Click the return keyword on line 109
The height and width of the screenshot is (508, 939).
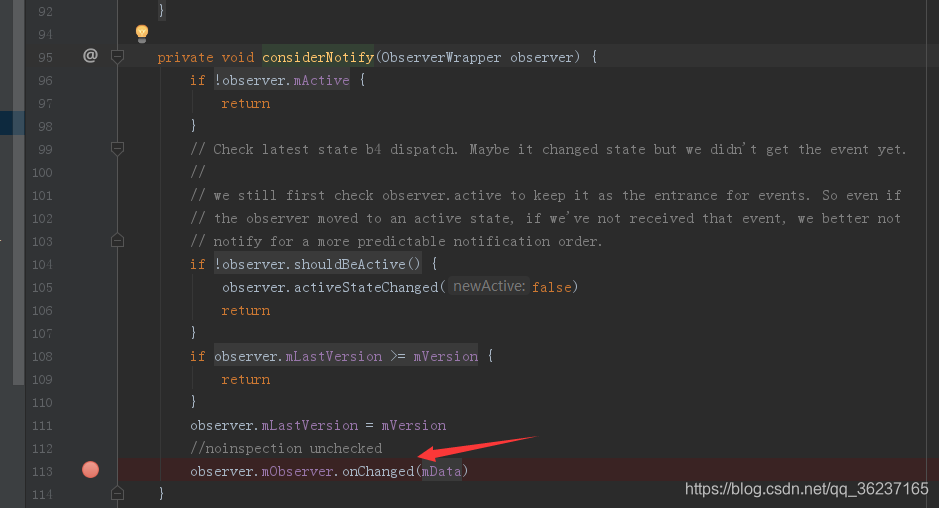pos(246,380)
